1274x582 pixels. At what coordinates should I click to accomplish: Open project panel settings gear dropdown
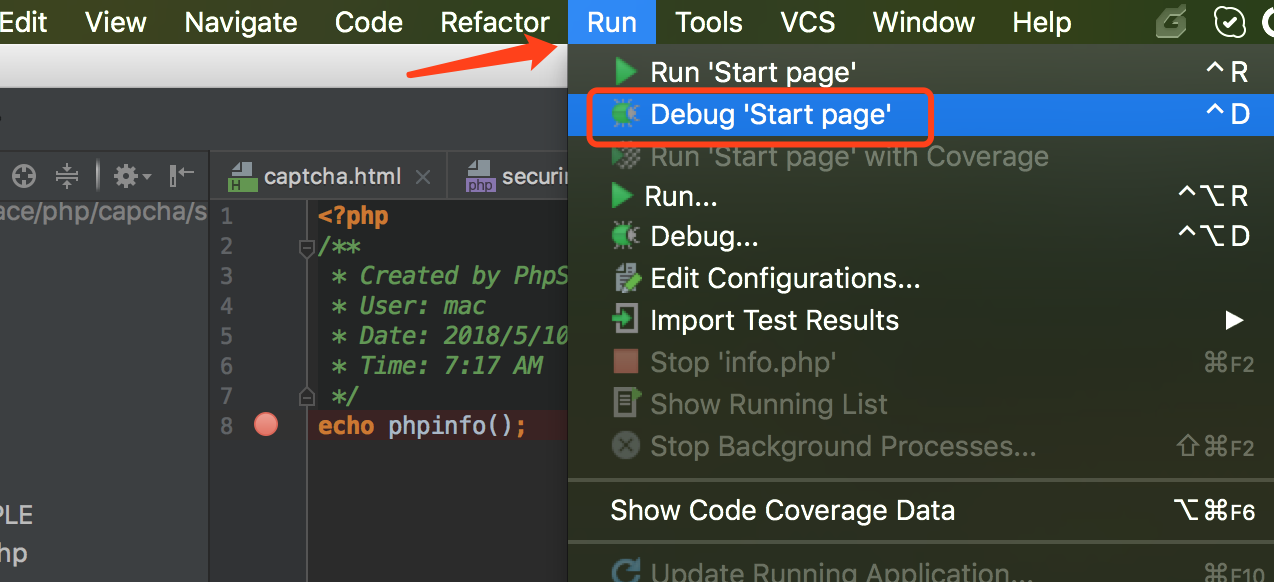coord(131,177)
